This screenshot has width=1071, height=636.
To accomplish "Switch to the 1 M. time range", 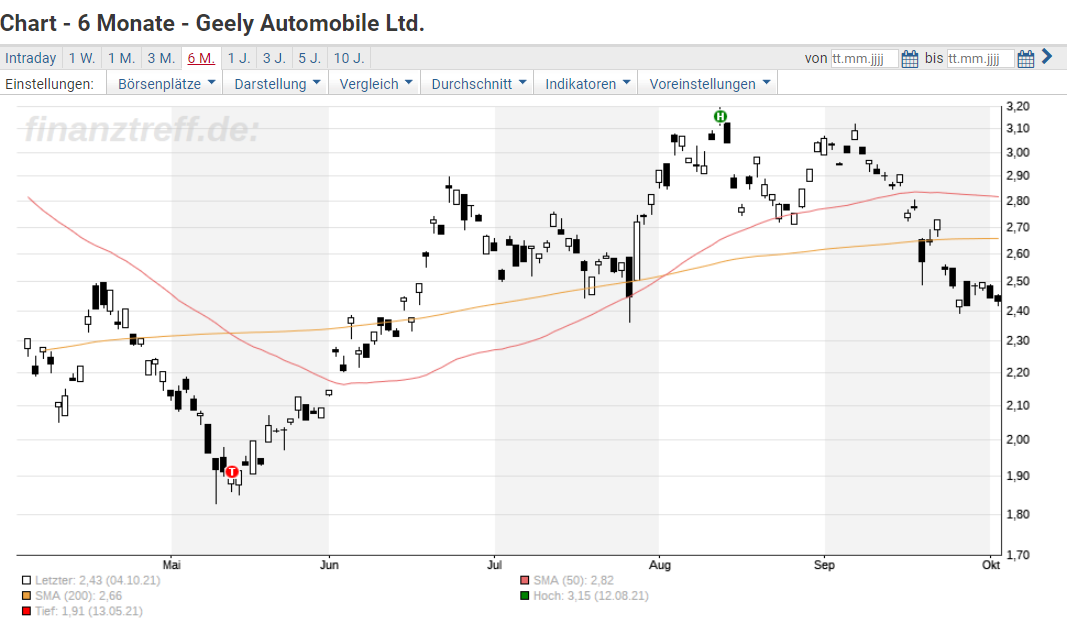I will 122,58.
